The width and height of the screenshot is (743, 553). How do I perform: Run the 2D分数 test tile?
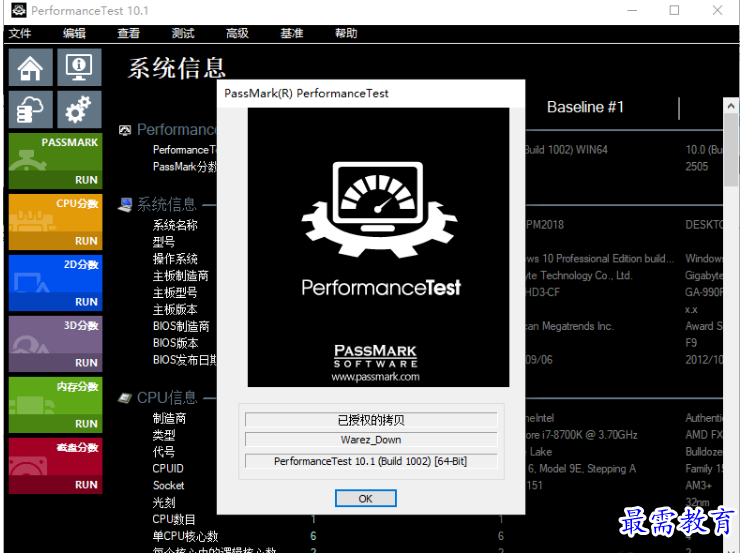55,283
